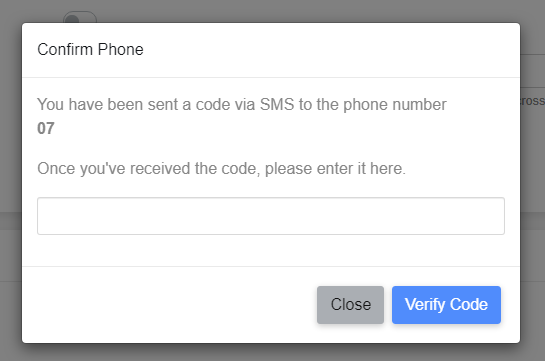
Task: Click the words "phone number" in the message
Action: pyautogui.click(x=395, y=105)
